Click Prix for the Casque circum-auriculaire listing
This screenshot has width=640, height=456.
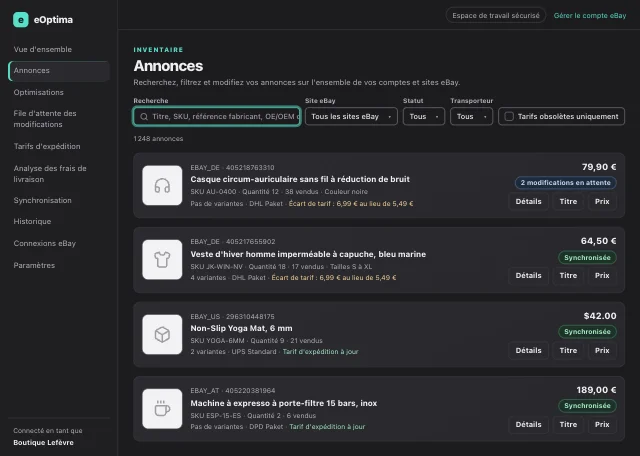(602, 201)
